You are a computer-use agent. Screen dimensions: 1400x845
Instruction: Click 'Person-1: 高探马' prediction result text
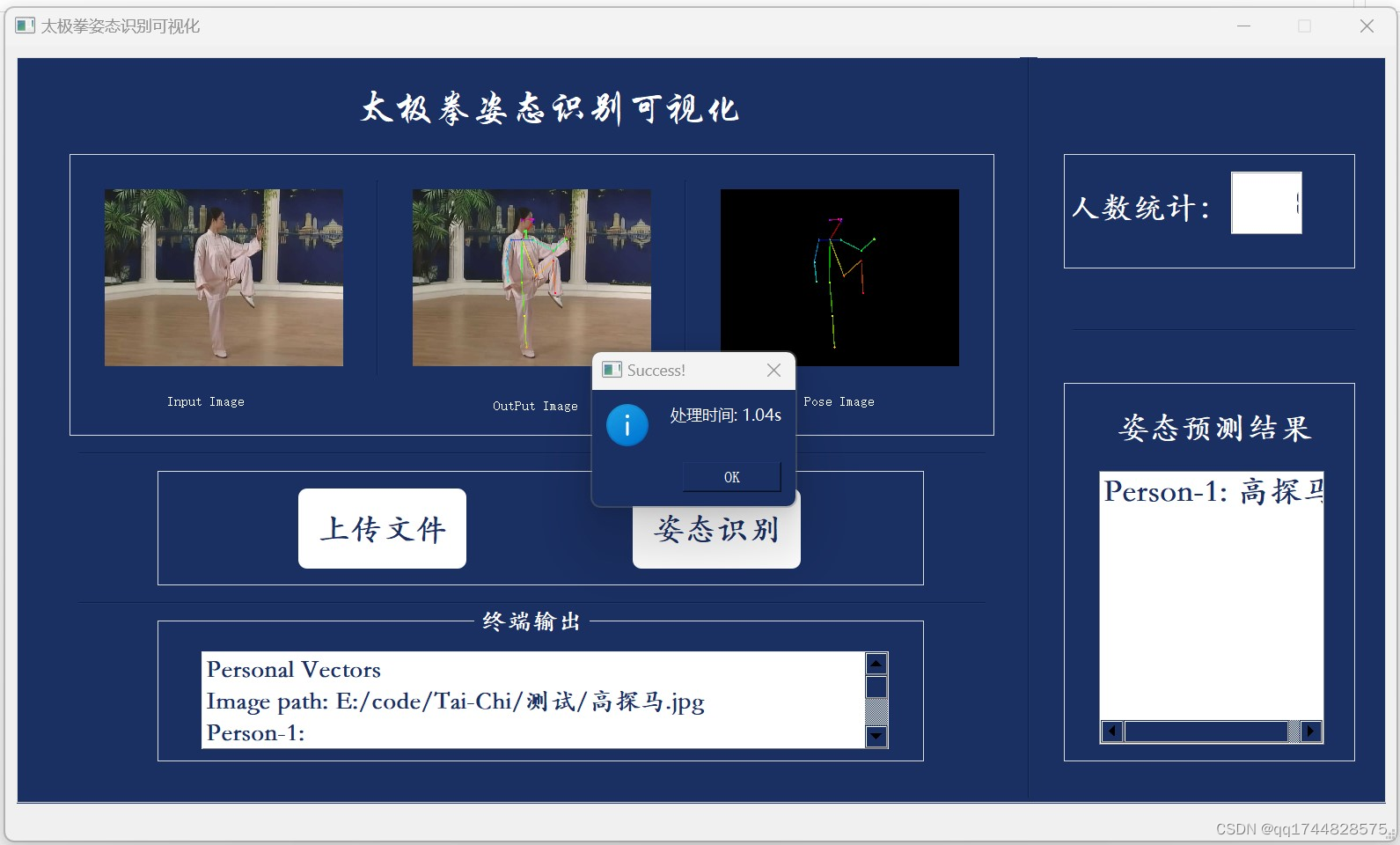1213,491
